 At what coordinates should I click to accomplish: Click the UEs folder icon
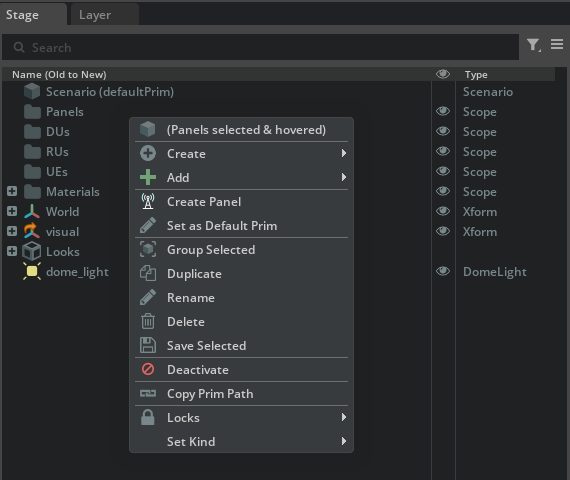pos(32,172)
